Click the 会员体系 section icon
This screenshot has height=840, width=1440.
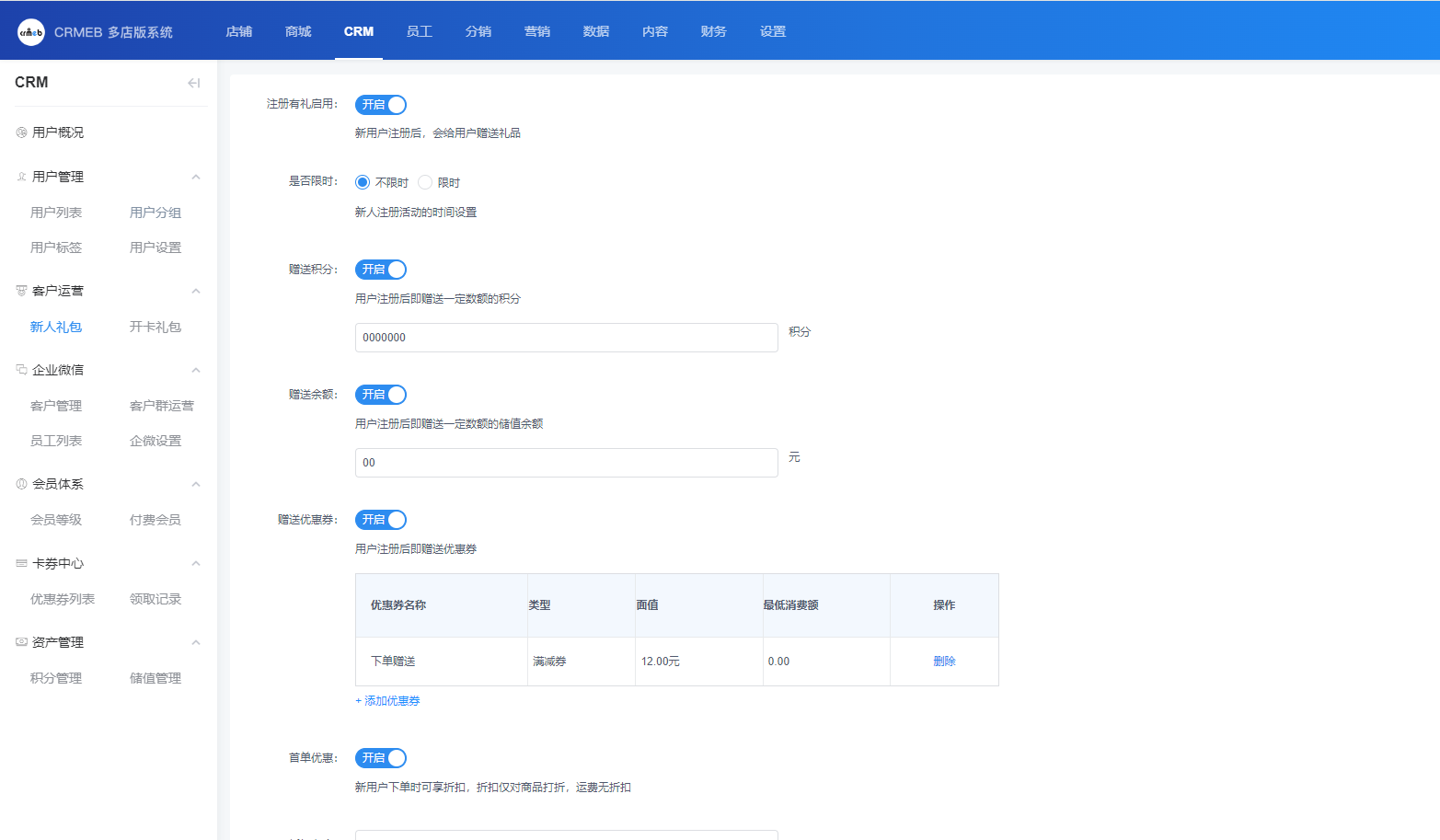point(21,484)
